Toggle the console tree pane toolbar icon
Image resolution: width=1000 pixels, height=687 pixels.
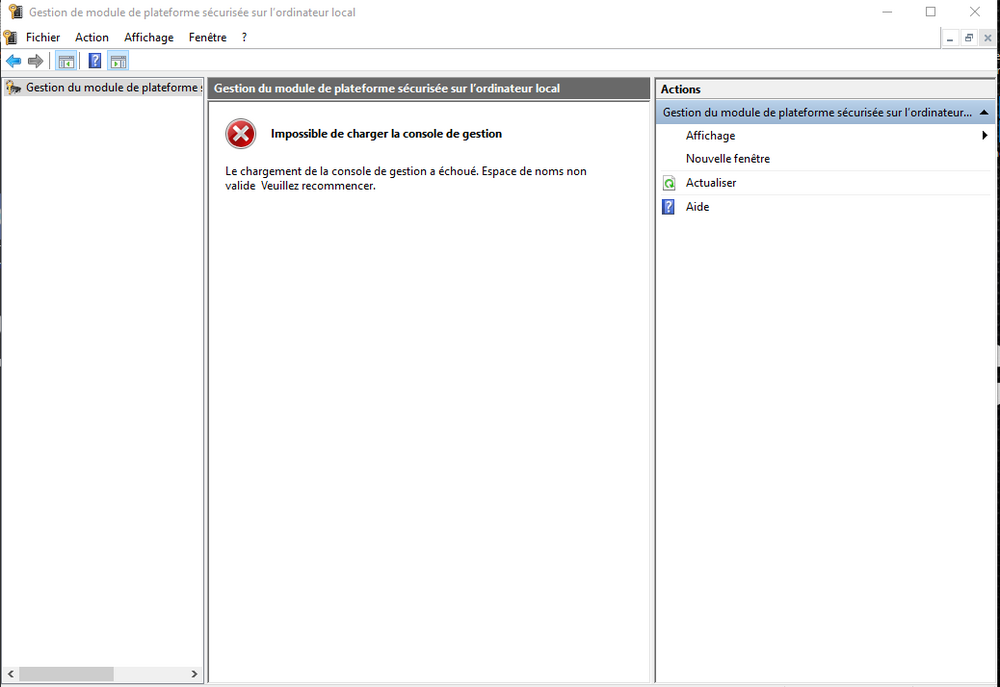pyautogui.click(x=66, y=61)
